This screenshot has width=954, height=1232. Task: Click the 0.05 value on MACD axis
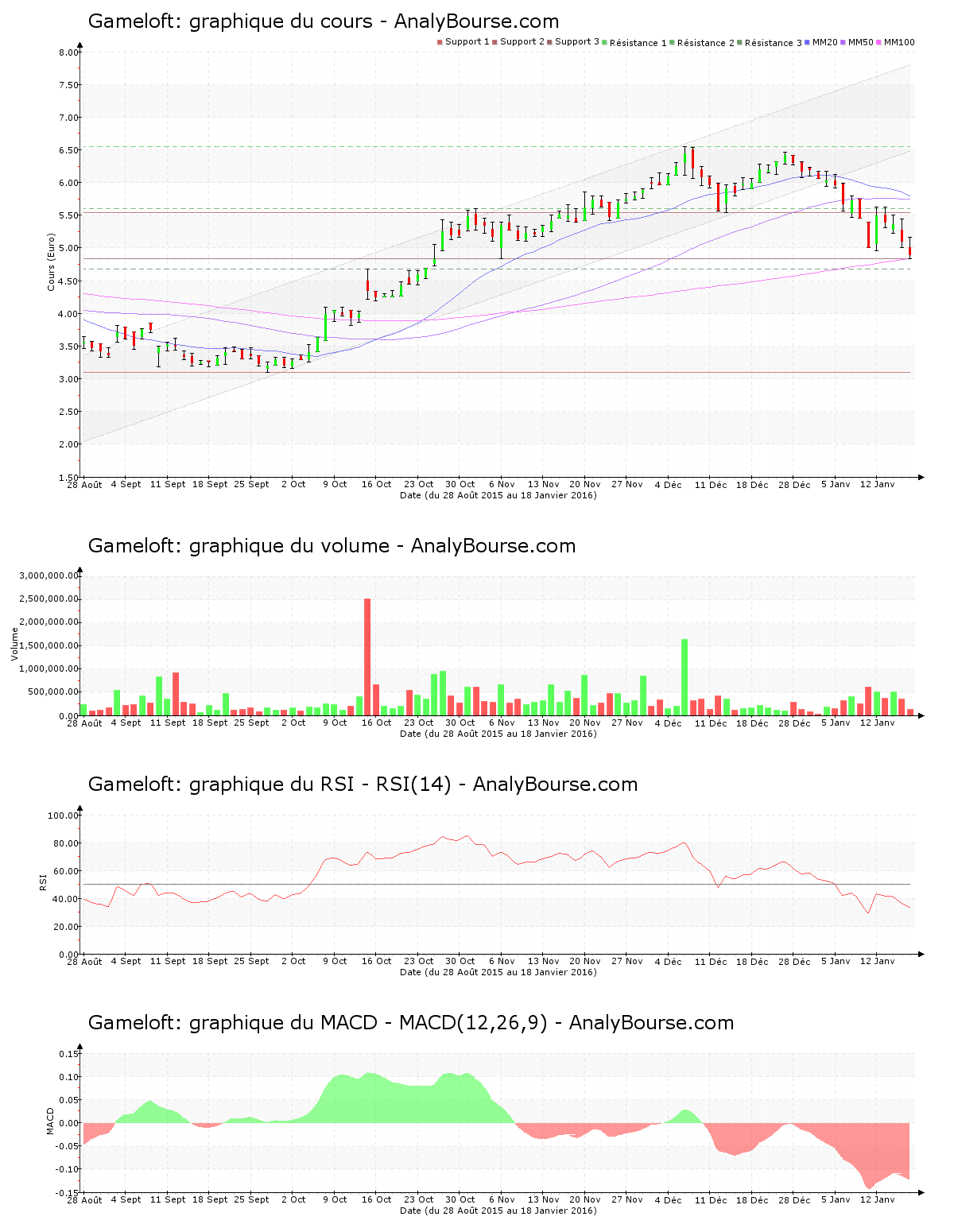pyautogui.click(x=70, y=1100)
